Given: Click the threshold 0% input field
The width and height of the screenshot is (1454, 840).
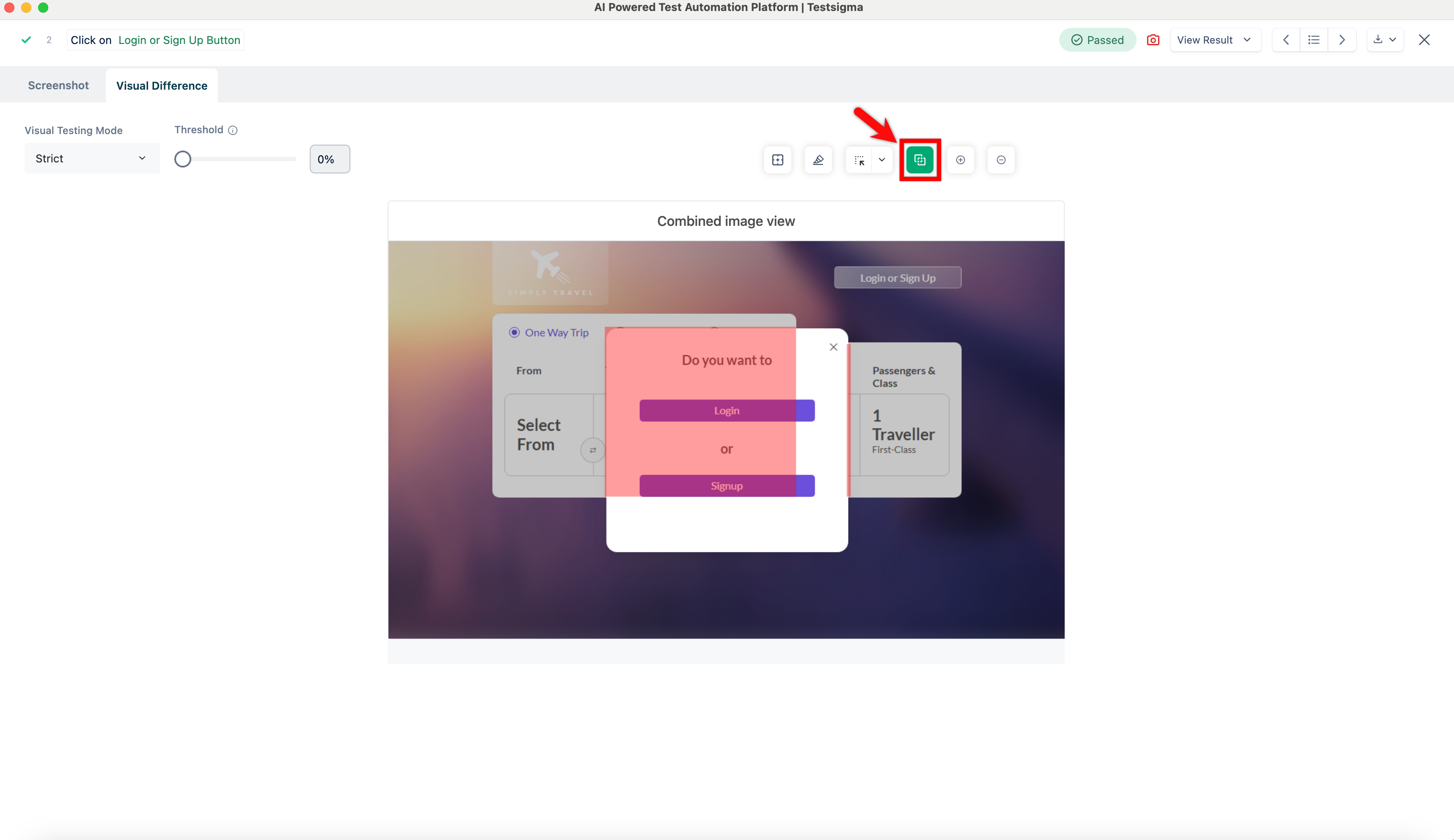Looking at the screenshot, I should coord(330,159).
